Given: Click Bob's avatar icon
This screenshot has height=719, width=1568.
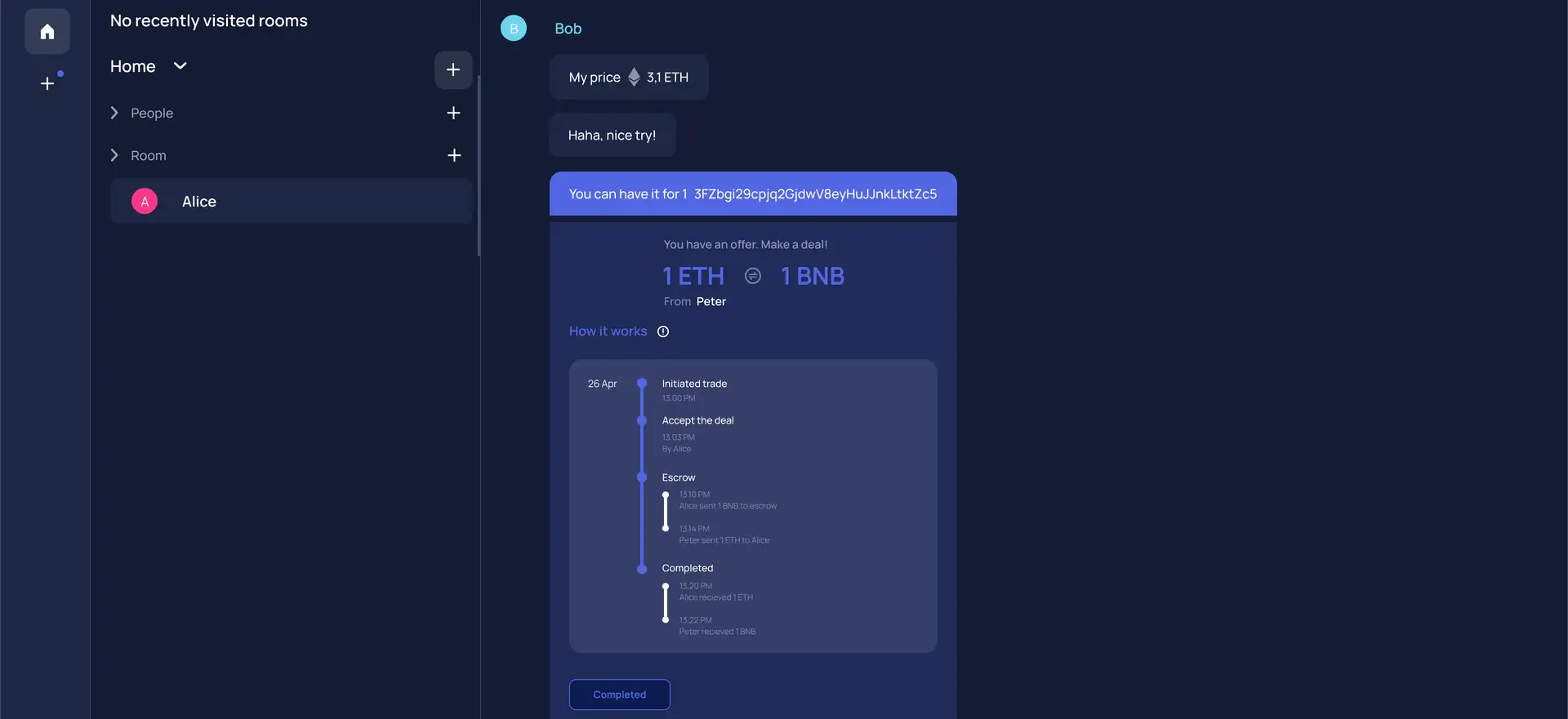Looking at the screenshot, I should click(x=514, y=29).
